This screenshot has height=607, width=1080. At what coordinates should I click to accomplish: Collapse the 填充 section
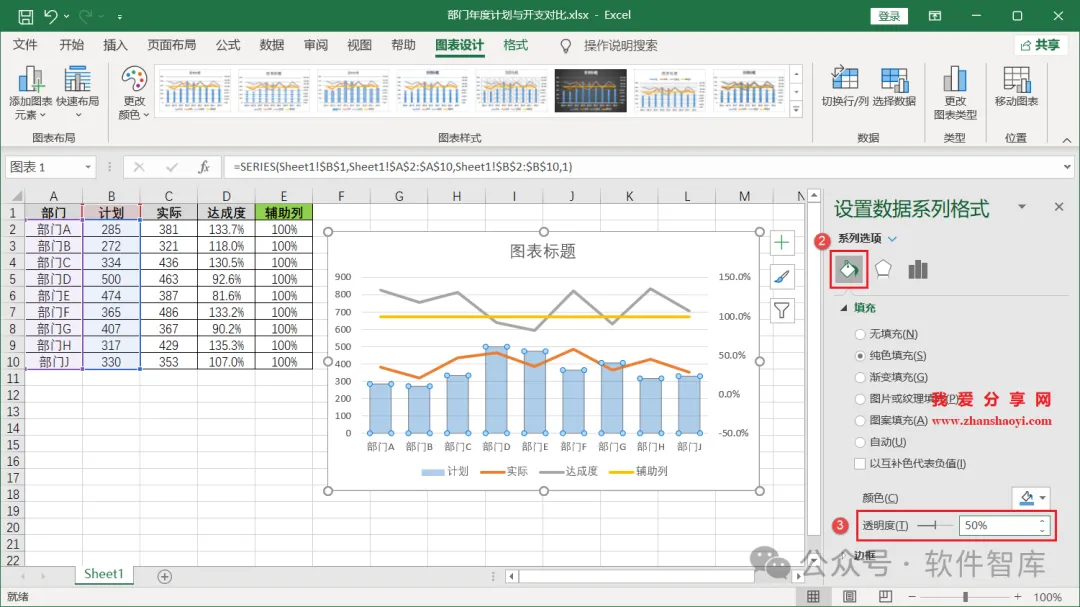pos(844,308)
